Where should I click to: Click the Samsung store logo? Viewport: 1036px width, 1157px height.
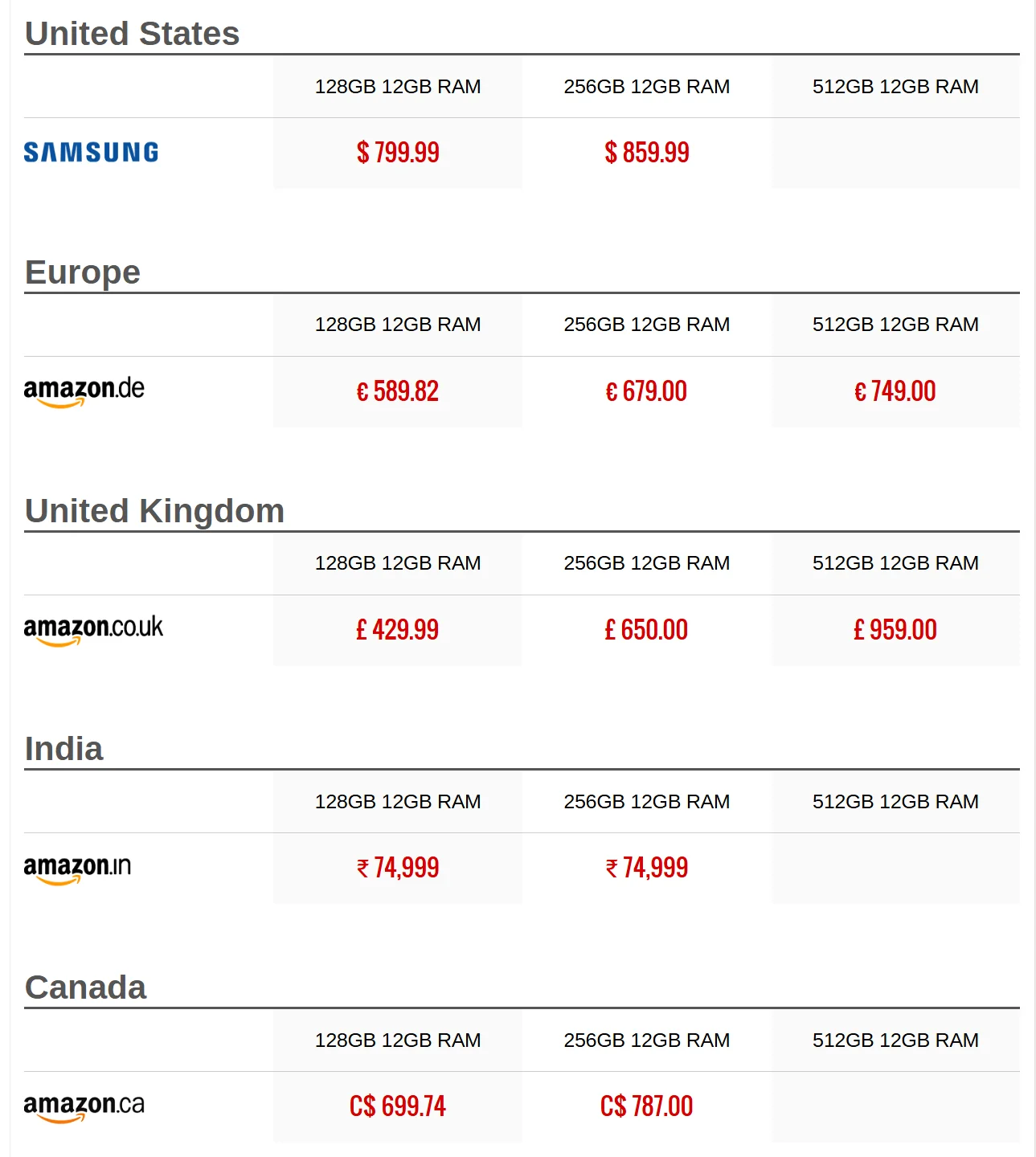pyautogui.click(x=91, y=153)
